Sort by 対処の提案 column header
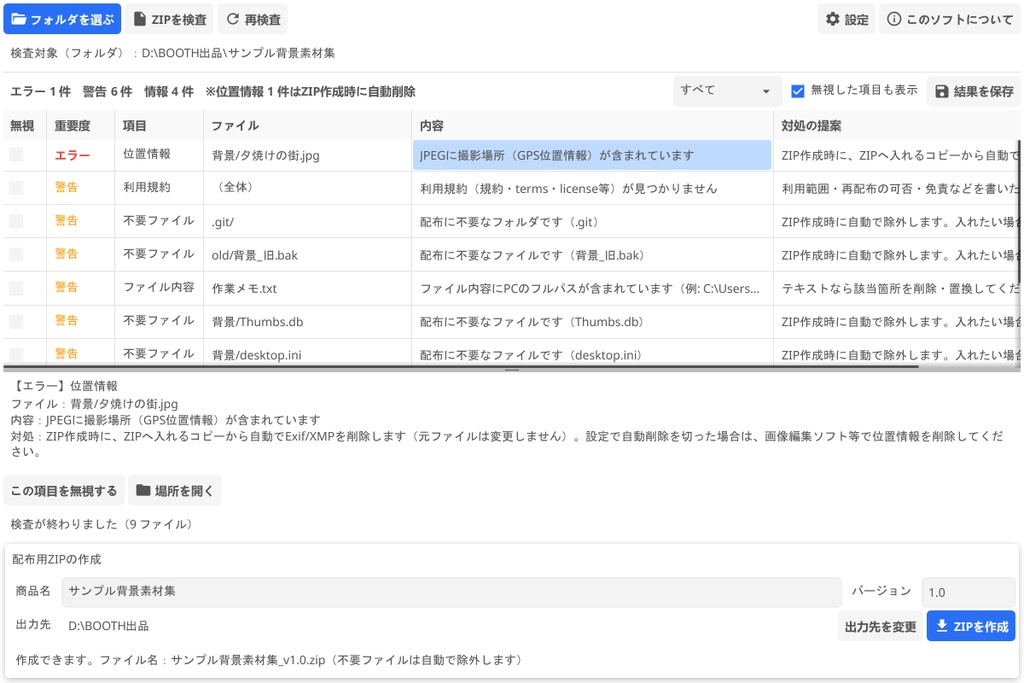1024x683 pixels. point(897,125)
